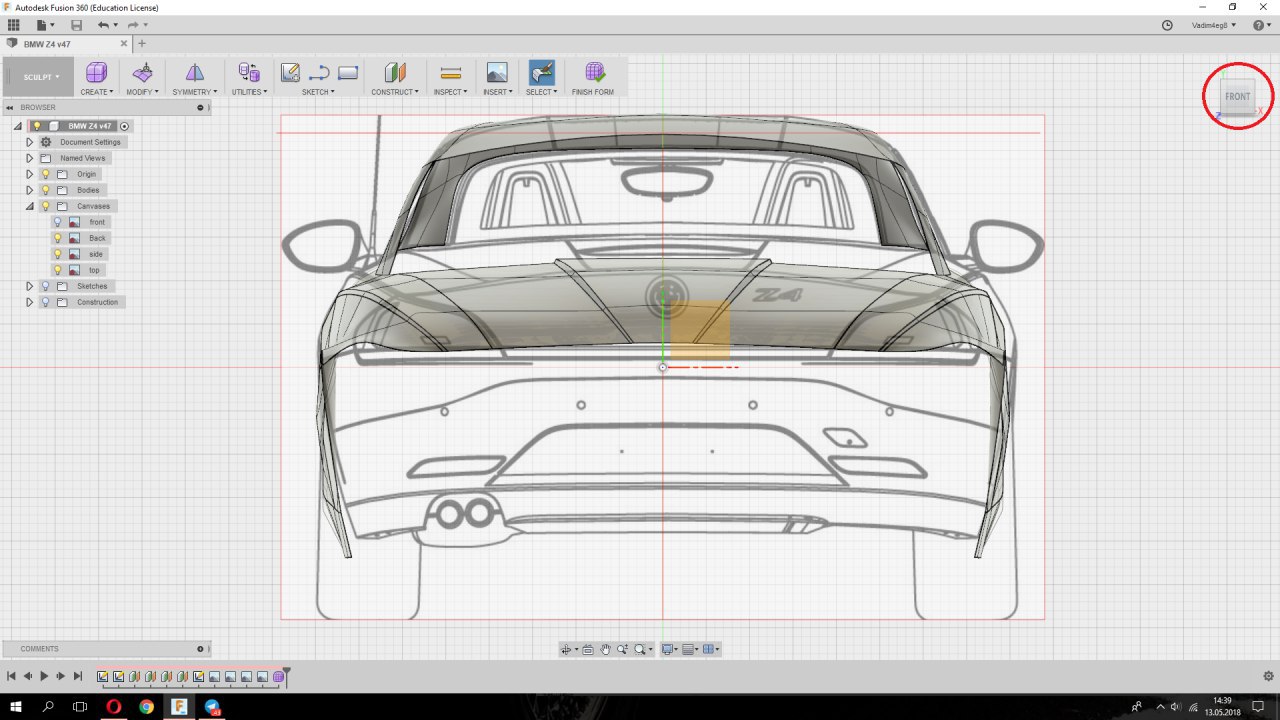Jump to timeline beginning

(x=11, y=677)
